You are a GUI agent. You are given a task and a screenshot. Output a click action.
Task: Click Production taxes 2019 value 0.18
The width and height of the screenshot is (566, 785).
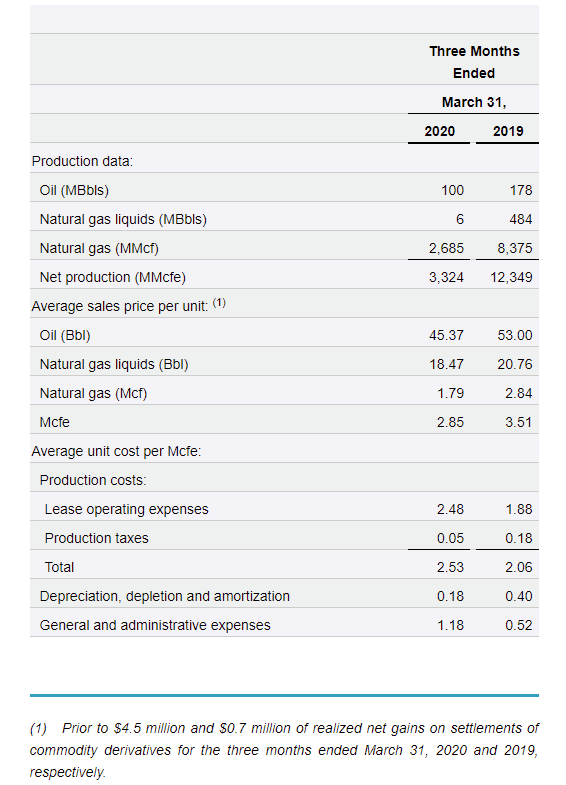click(518, 539)
